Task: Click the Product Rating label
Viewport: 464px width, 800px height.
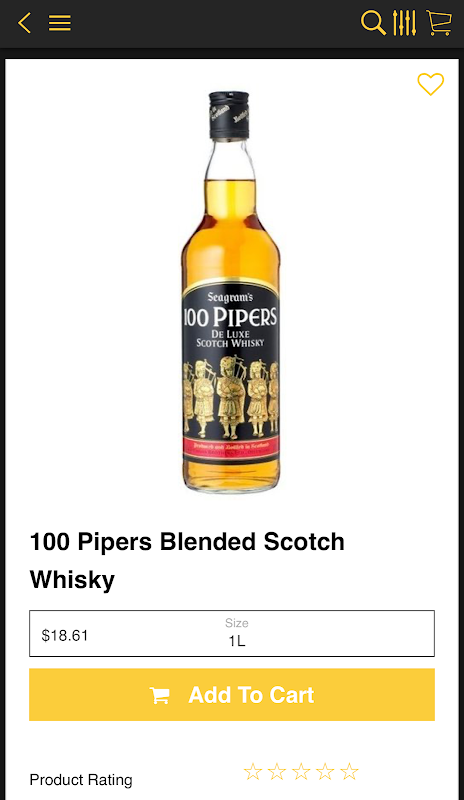Action: [81, 780]
